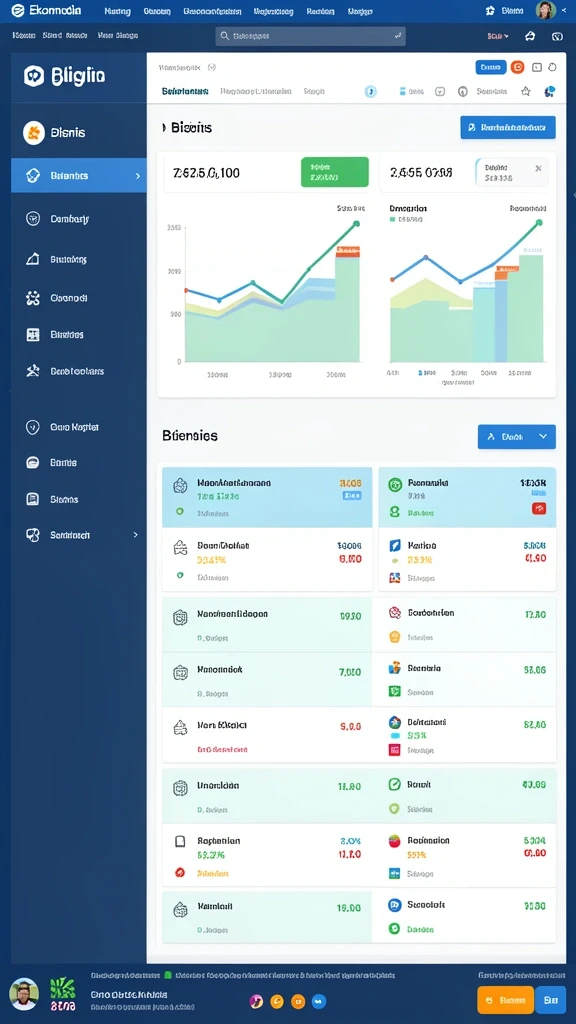The height and width of the screenshot is (1024, 576).
Task: Select the first bold tab under the header
Action: (x=185, y=91)
